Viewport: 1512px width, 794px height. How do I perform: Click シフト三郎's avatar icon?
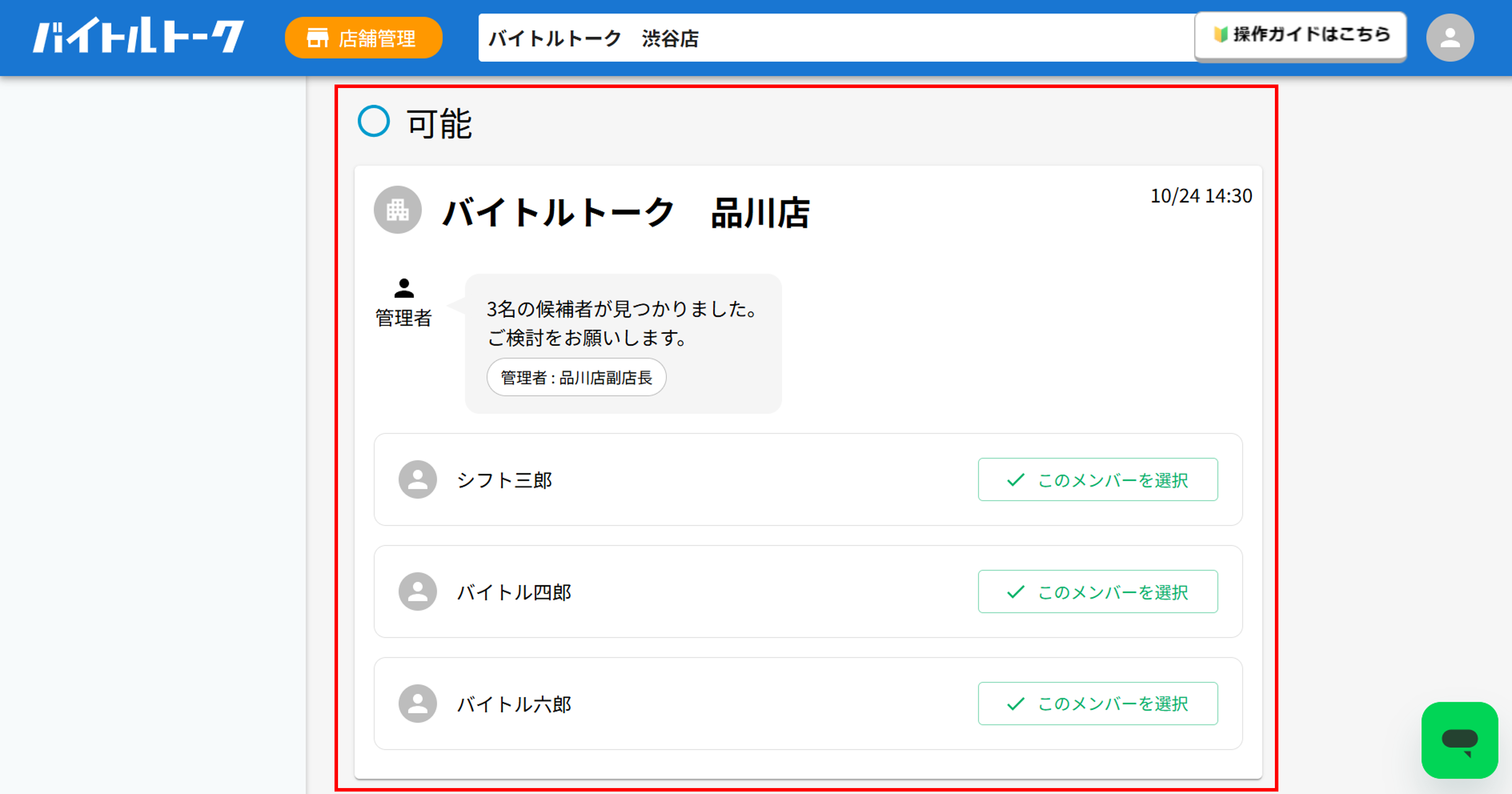[x=418, y=479]
